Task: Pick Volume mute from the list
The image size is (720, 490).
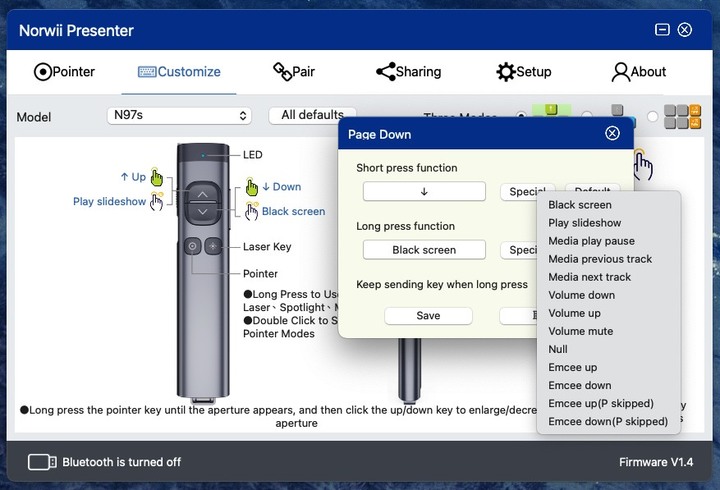Action: (x=580, y=331)
